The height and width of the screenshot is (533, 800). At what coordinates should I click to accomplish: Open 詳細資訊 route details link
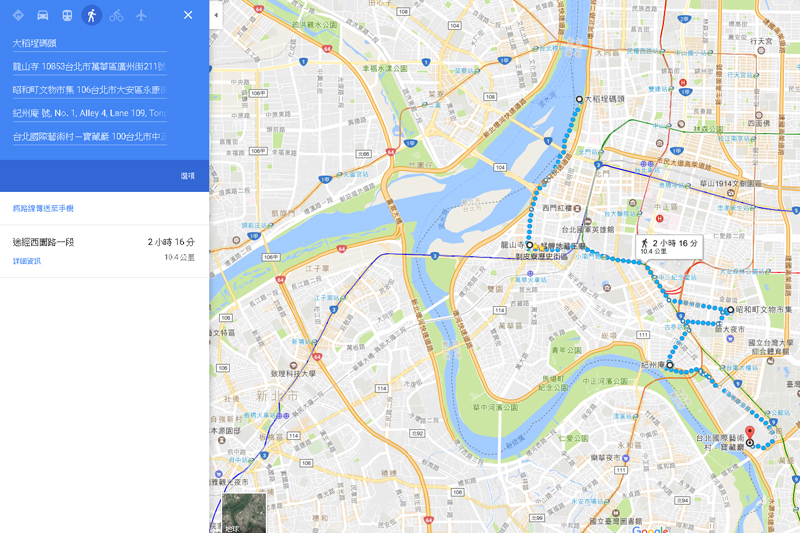tap(27, 261)
